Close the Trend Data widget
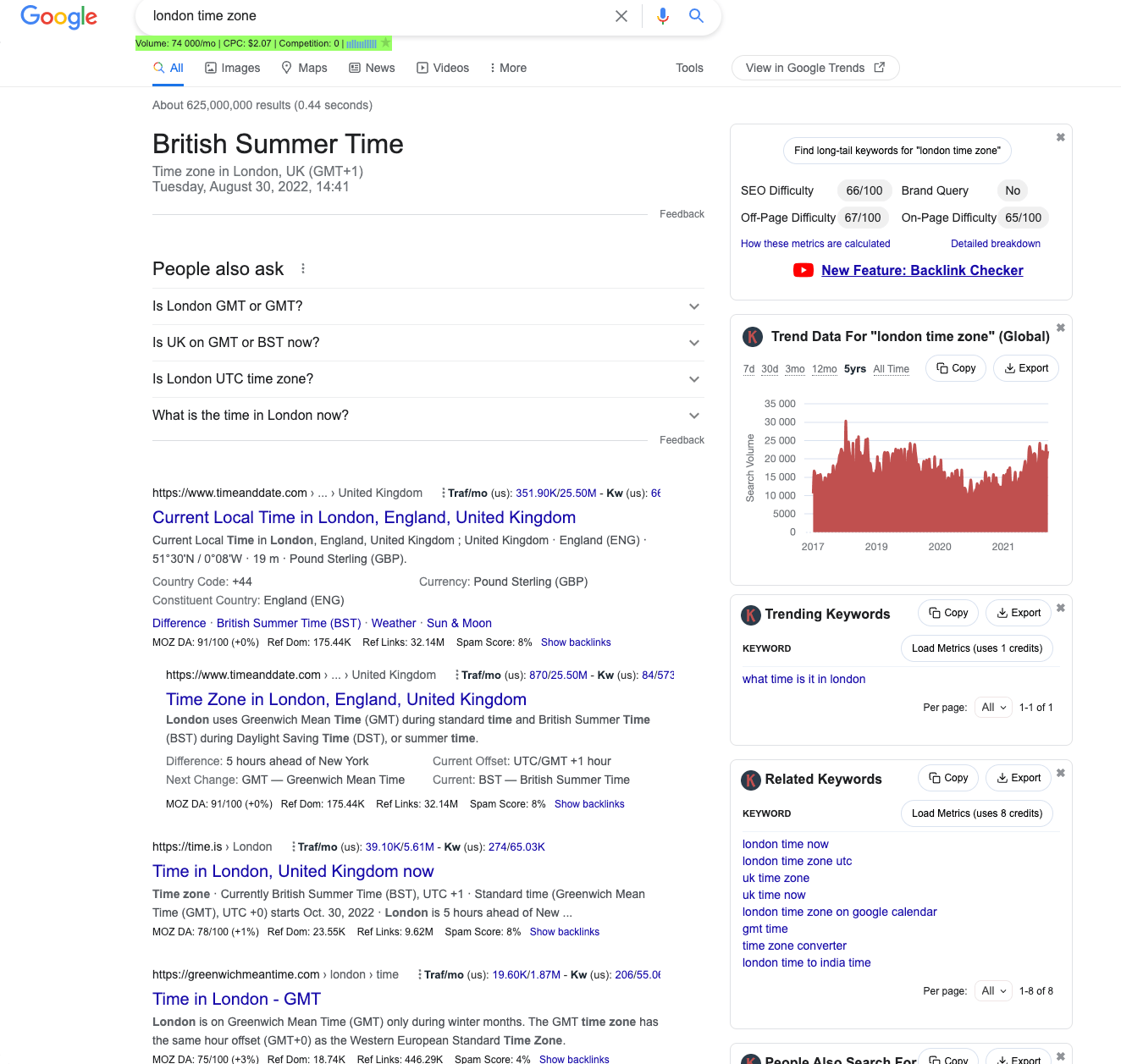This screenshot has width=1121, height=1064. pyautogui.click(x=1060, y=328)
